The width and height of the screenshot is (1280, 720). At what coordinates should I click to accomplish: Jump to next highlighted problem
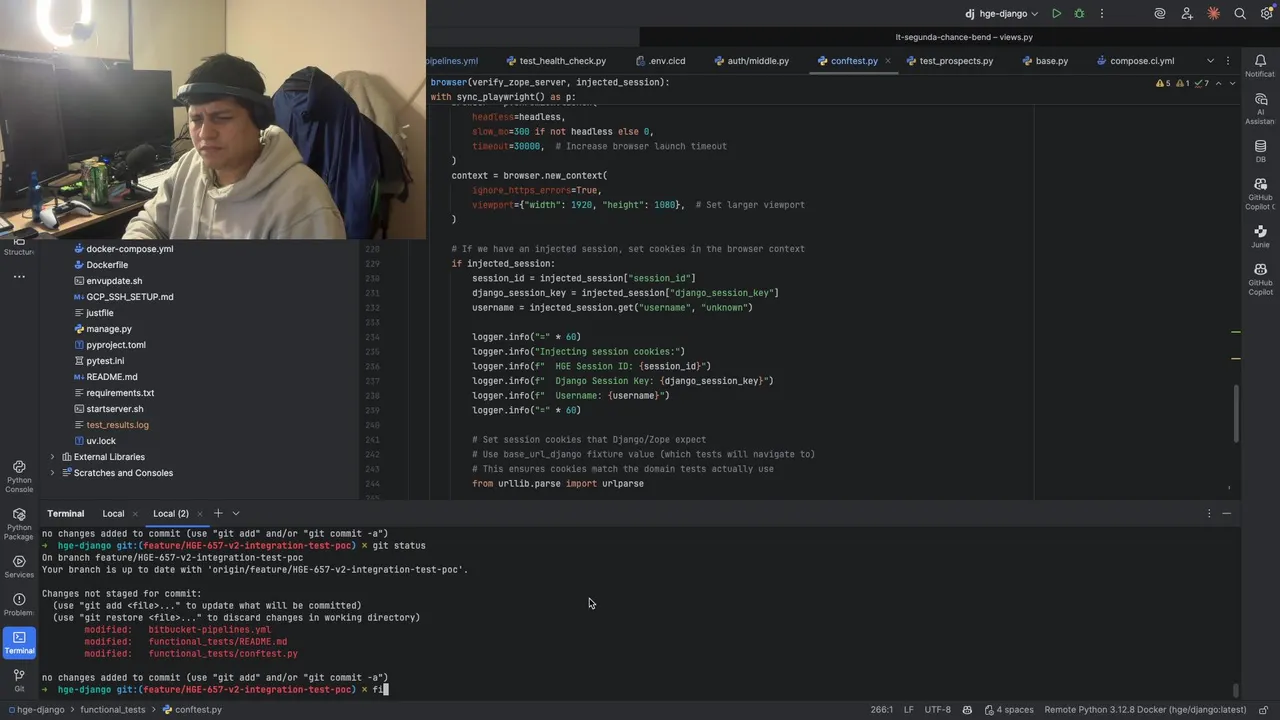point(1232,83)
